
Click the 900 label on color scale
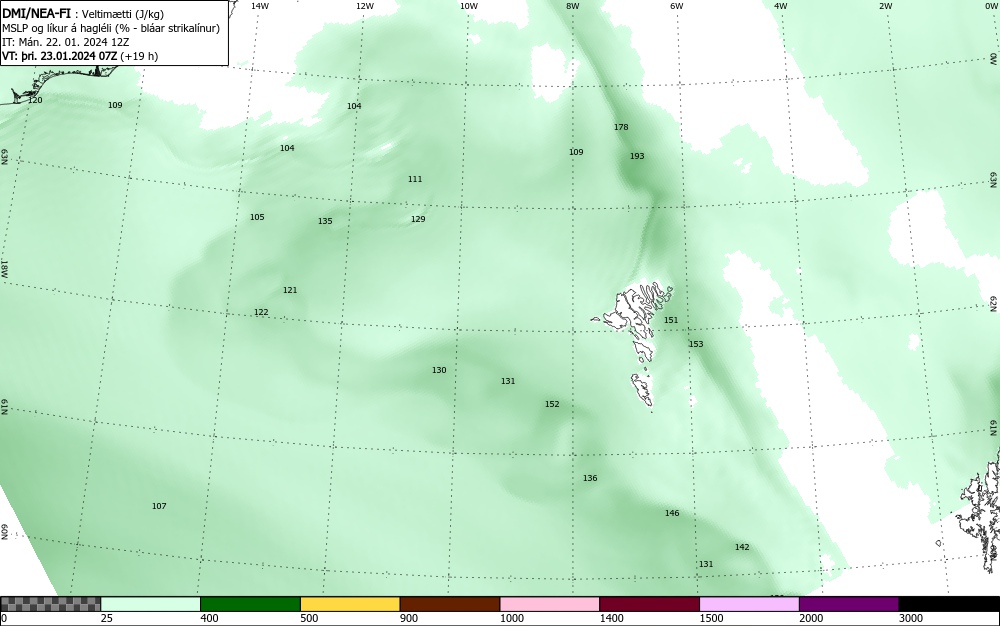coord(409,618)
